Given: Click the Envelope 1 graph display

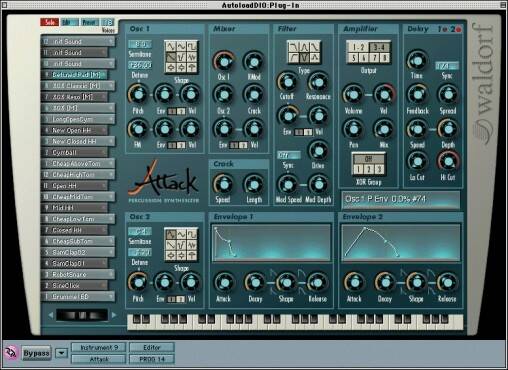Looking at the screenshot, I should click(x=271, y=242).
